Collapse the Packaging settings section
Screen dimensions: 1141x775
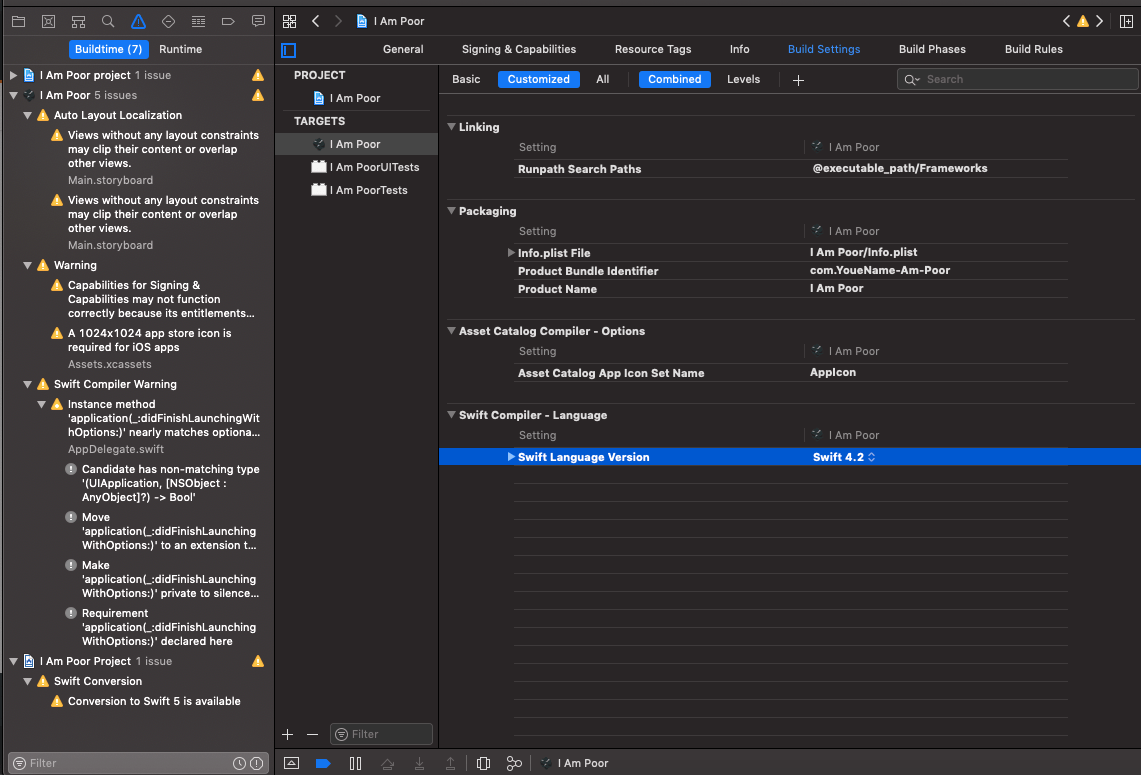coord(452,211)
